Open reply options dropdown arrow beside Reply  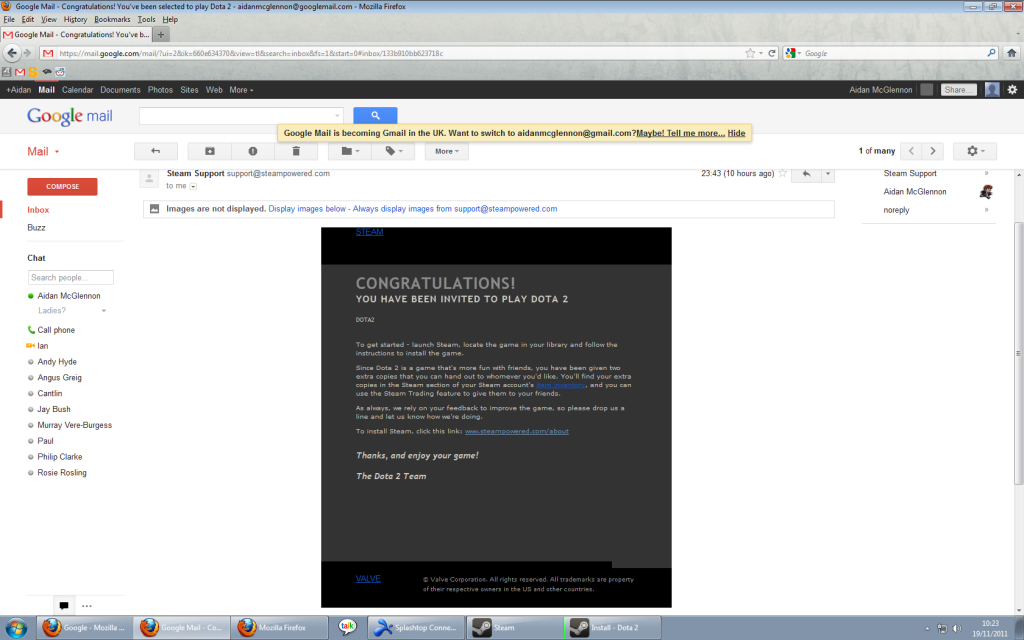(x=828, y=174)
